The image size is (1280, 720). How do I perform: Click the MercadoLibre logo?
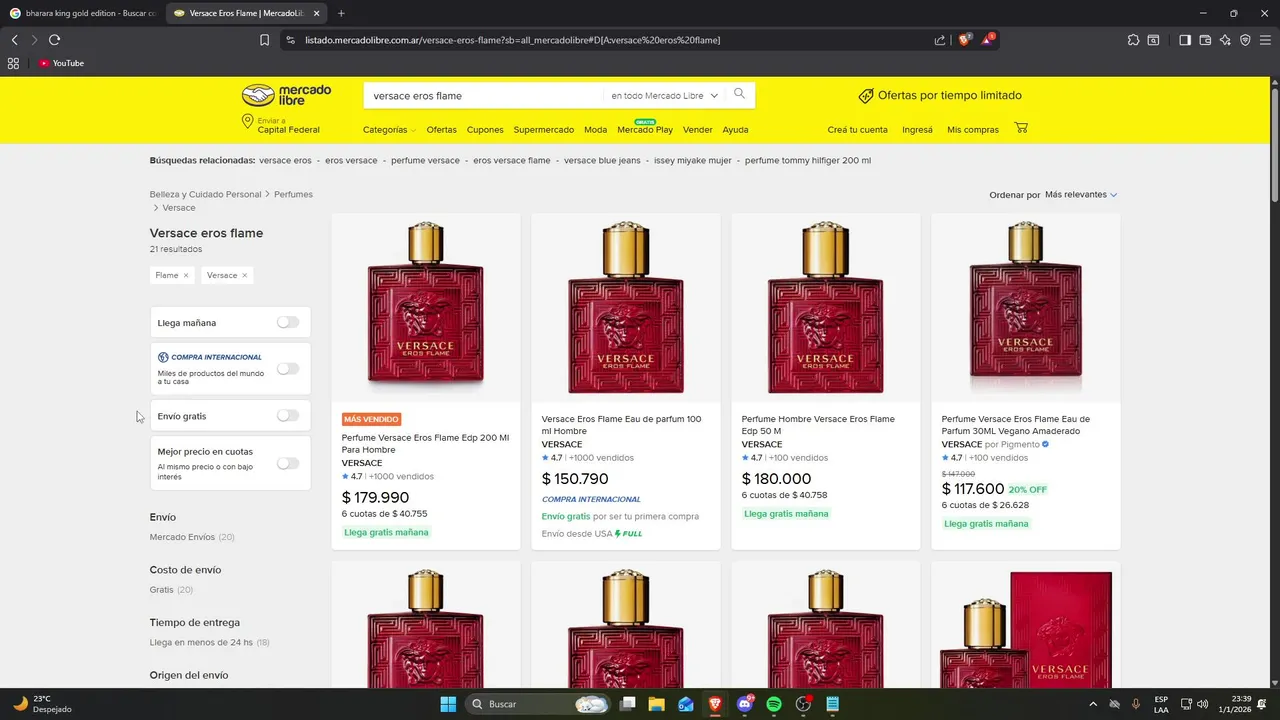tap(286, 95)
